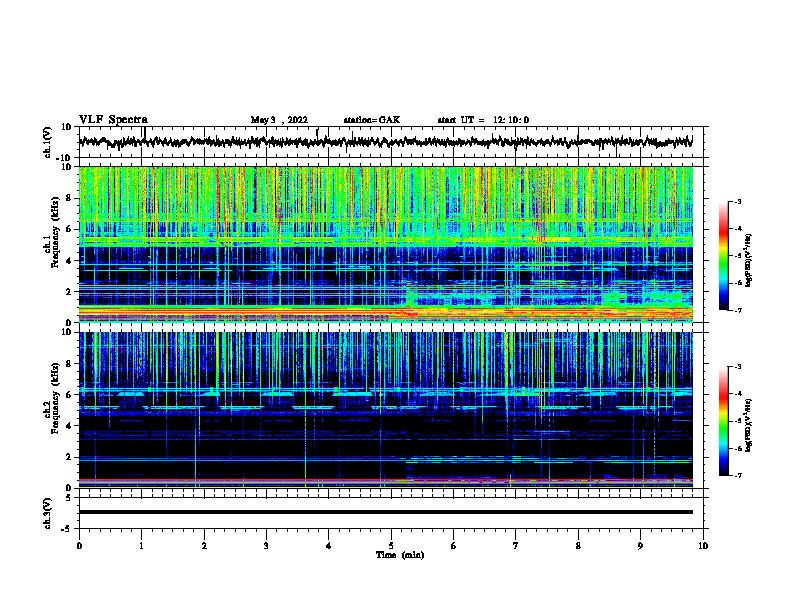Click '-3' on the ch.2 color bar scale
Screen dimensions: 792x612
tap(737, 367)
